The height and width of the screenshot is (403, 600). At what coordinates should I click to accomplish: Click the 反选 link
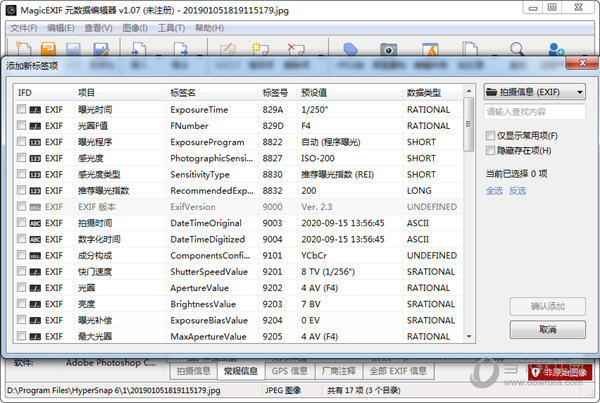[517, 191]
